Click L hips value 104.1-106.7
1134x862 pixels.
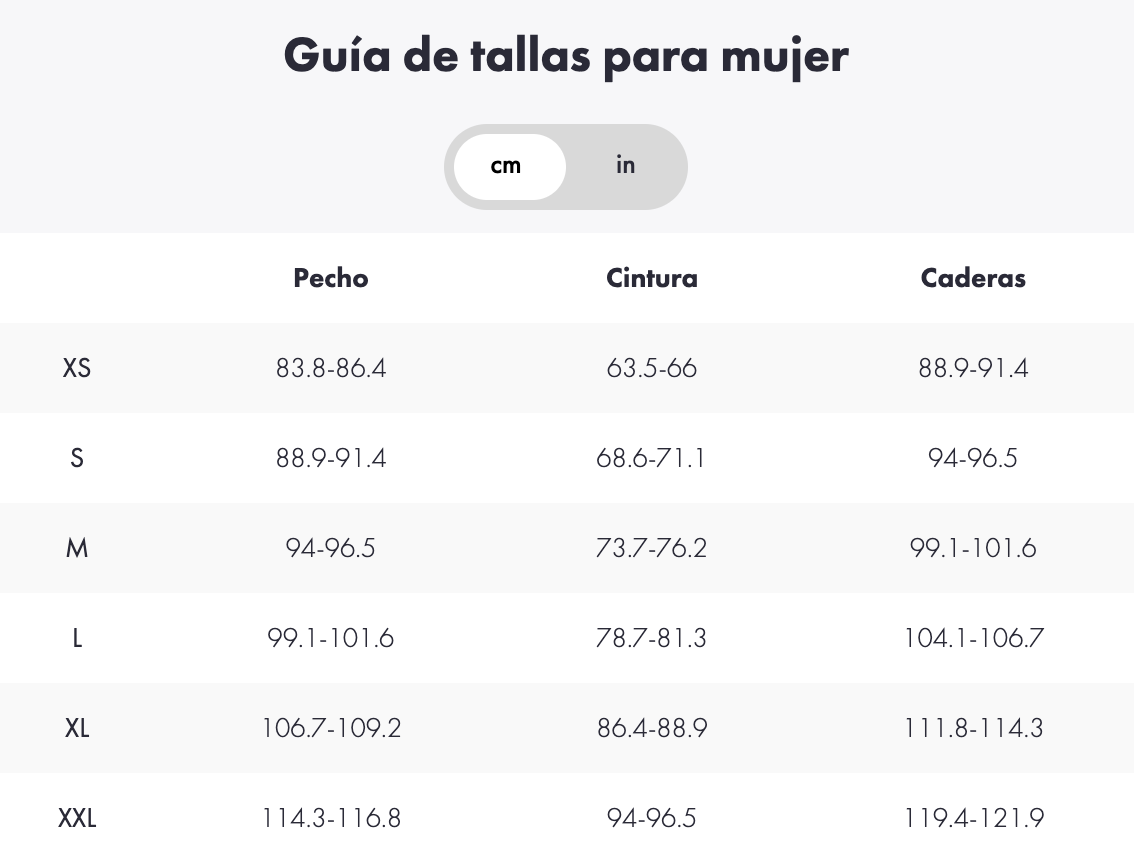[973, 638]
